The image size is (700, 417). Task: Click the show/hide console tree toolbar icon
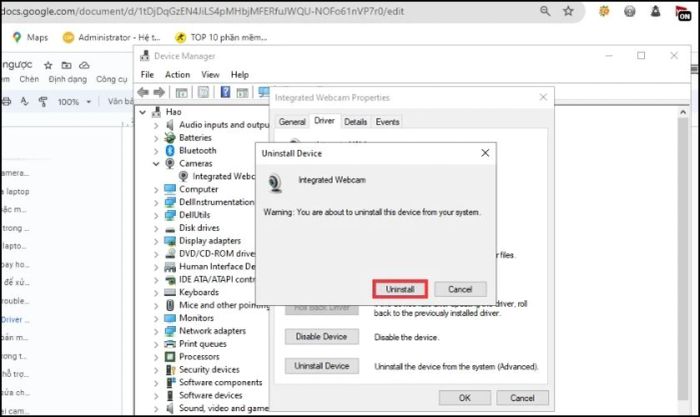point(181,93)
